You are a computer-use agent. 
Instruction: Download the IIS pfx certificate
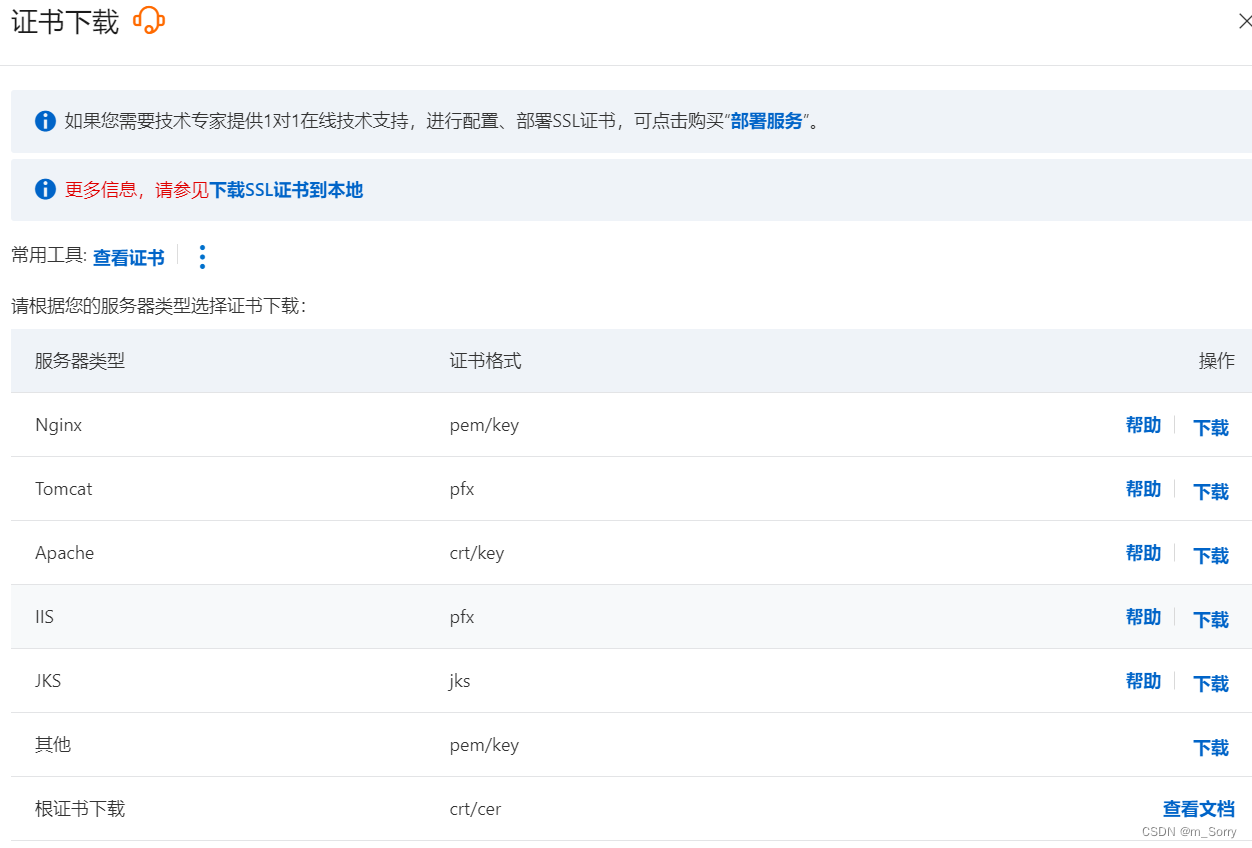pos(1210,618)
